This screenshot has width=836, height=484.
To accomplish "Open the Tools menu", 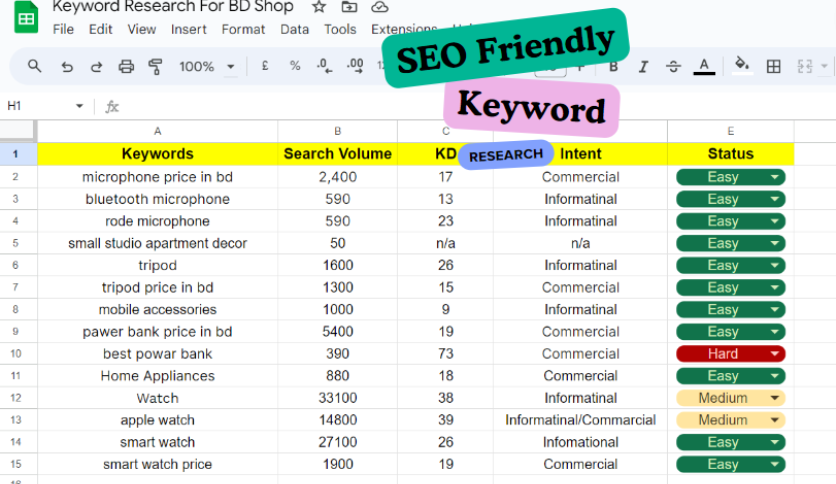I will point(340,29).
